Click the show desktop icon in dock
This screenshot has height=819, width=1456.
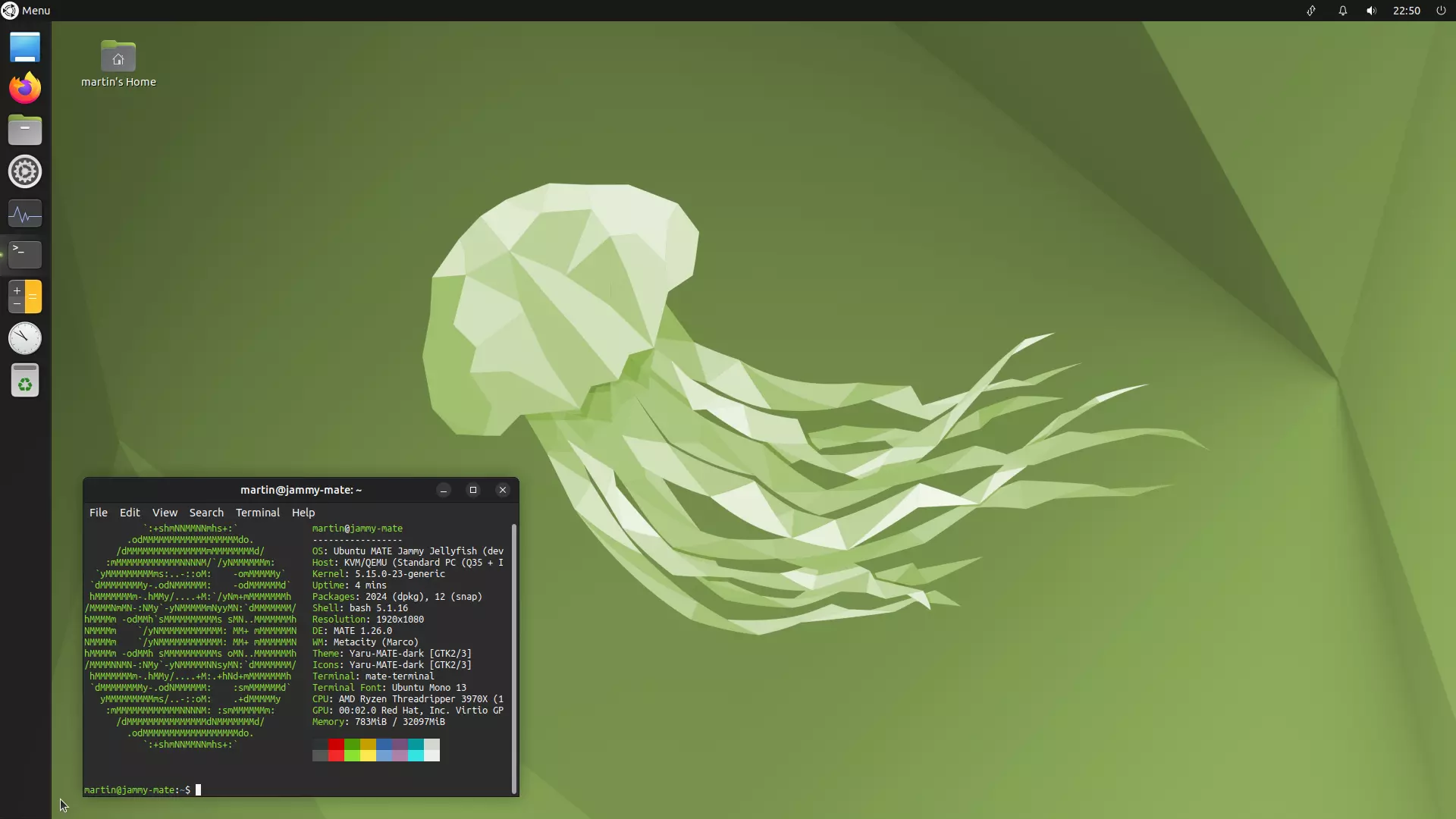[25, 47]
